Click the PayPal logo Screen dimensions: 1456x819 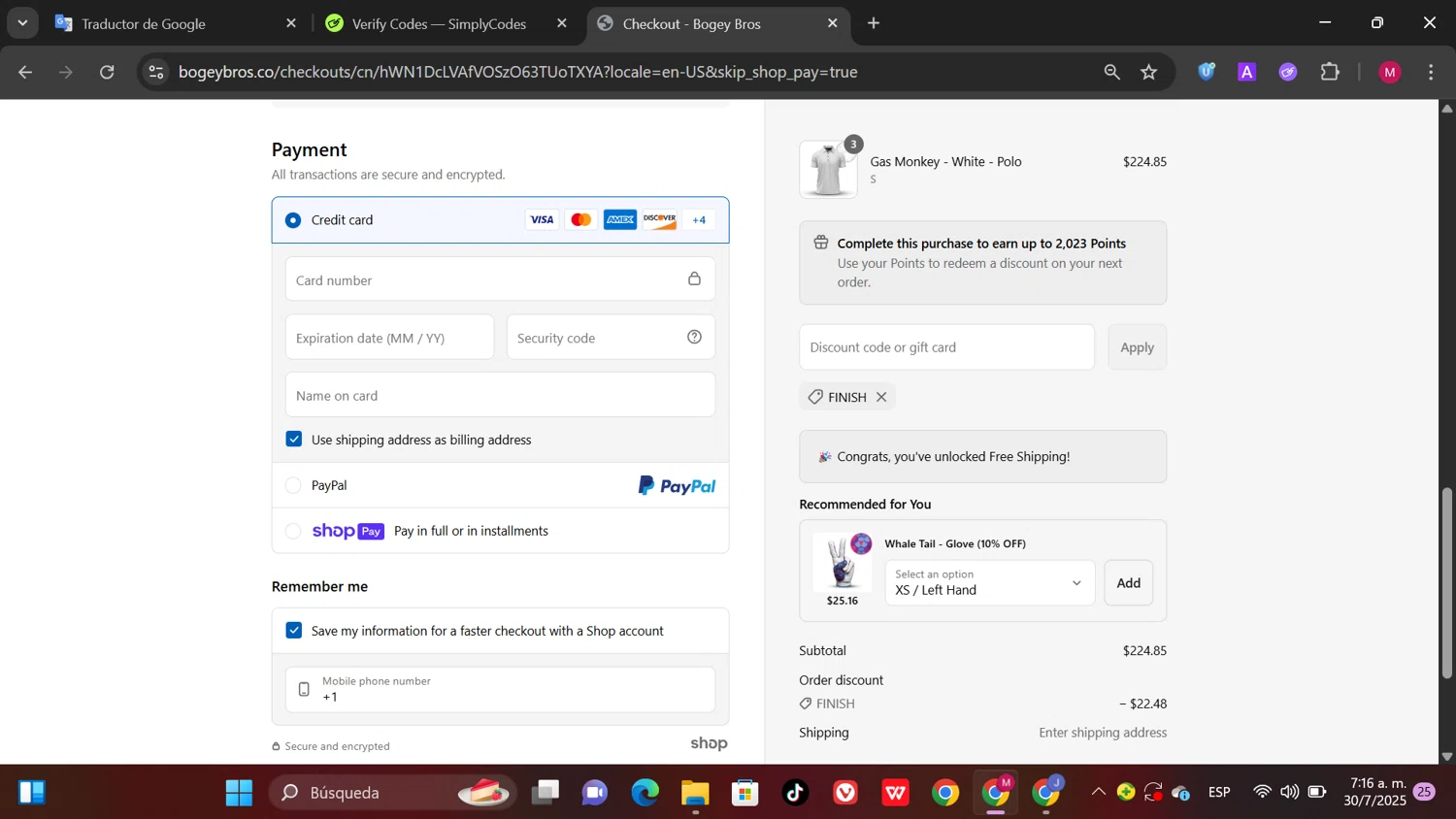click(677, 486)
